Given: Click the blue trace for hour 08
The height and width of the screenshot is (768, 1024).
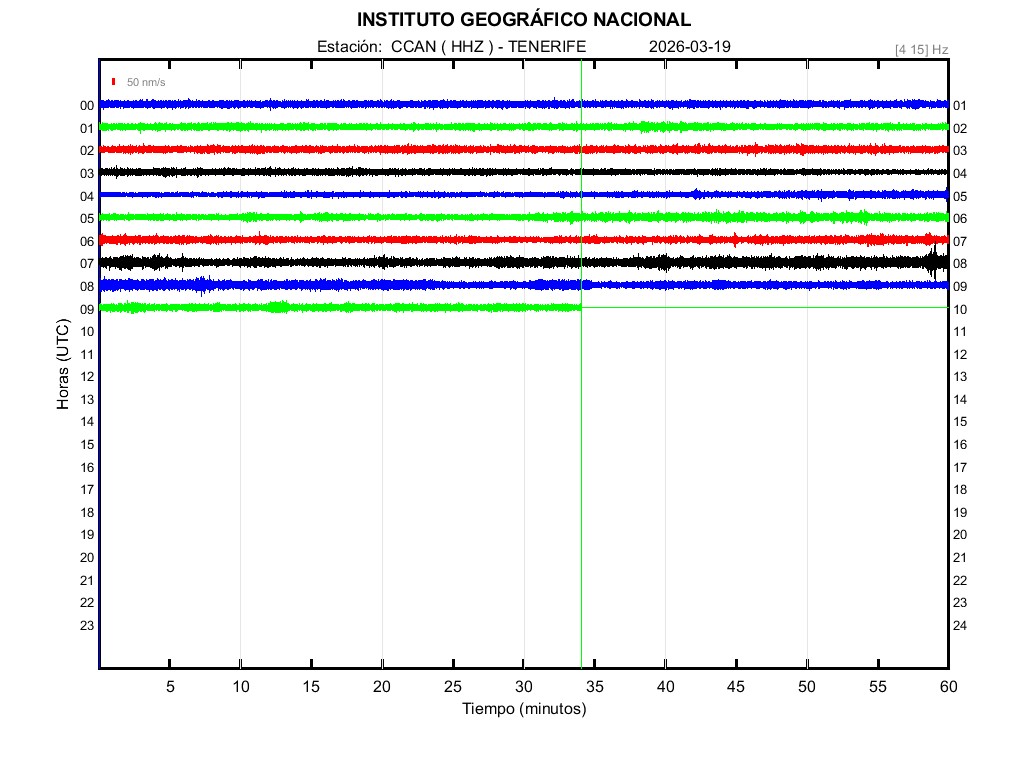Looking at the screenshot, I should coord(400,285).
